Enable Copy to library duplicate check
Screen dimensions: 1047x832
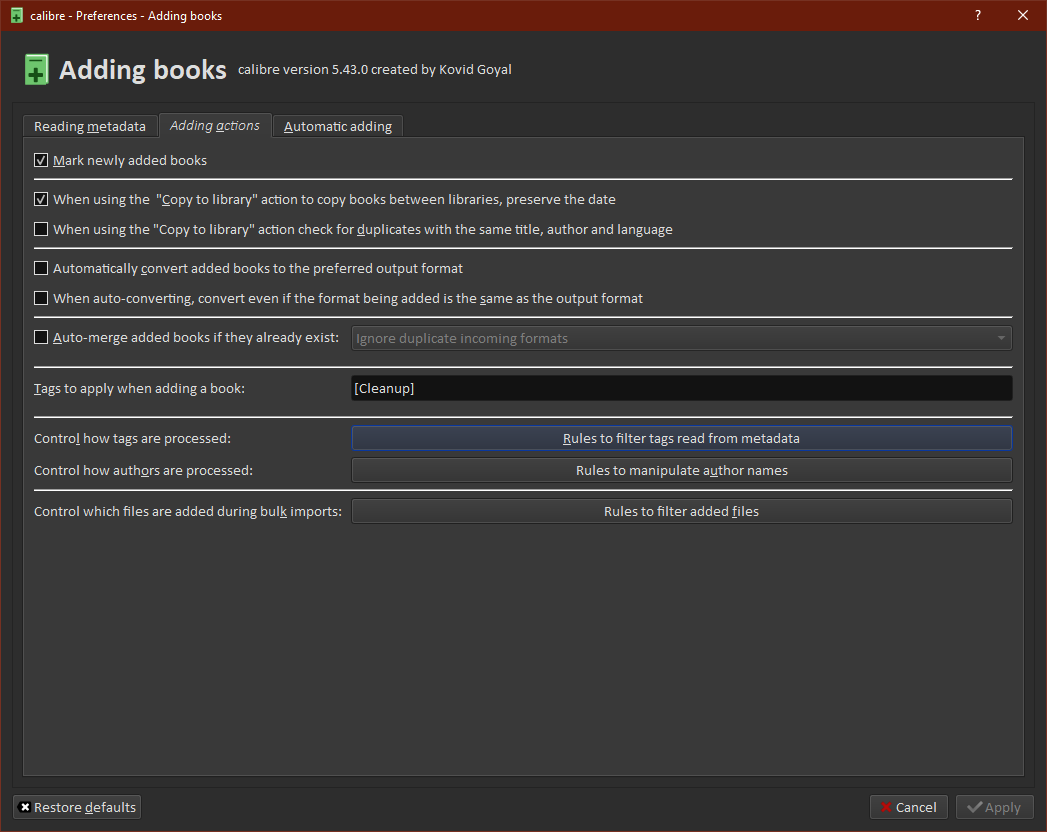coord(41,229)
